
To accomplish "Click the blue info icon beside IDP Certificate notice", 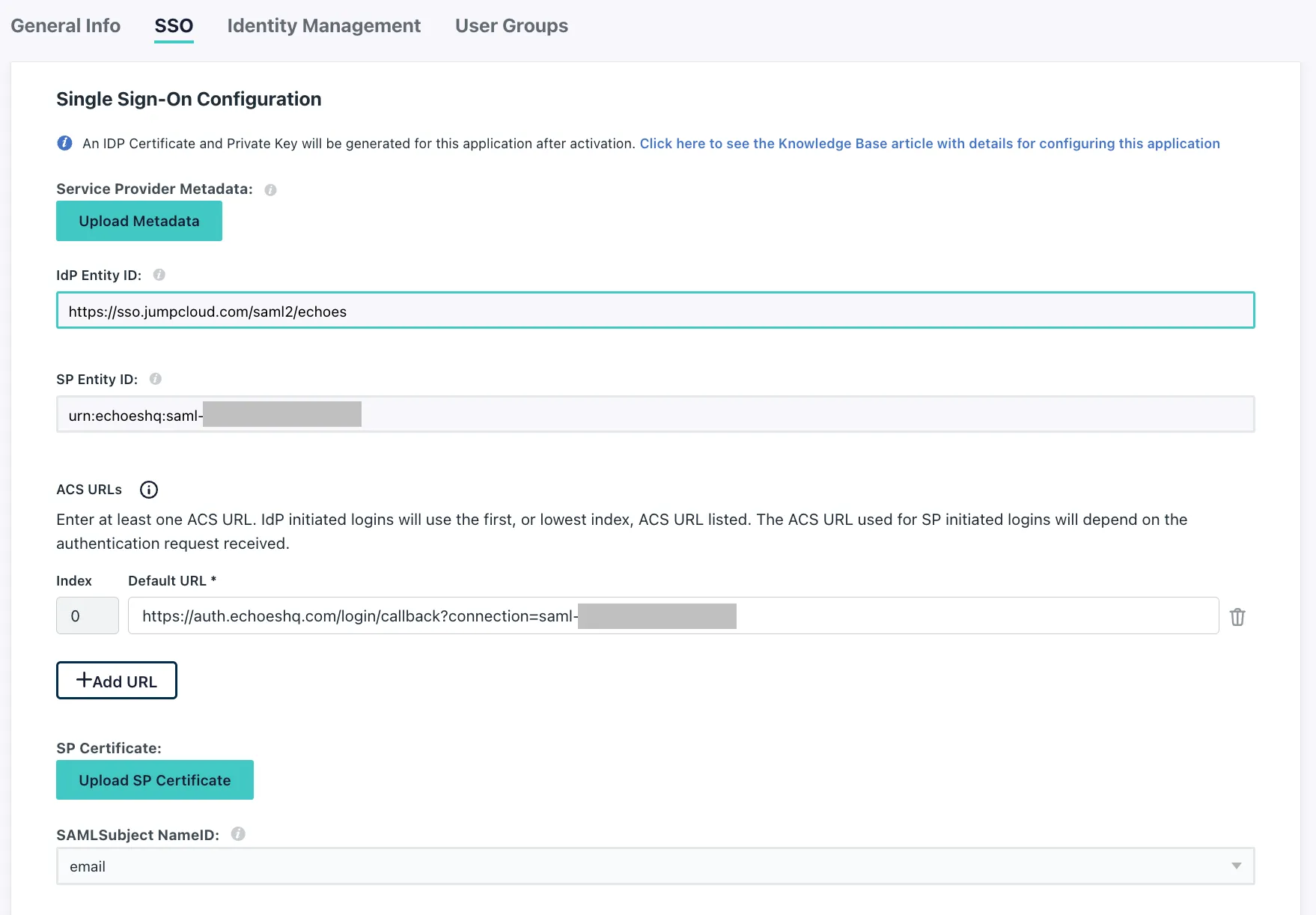I will pyautogui.click(x=65, y=143).
